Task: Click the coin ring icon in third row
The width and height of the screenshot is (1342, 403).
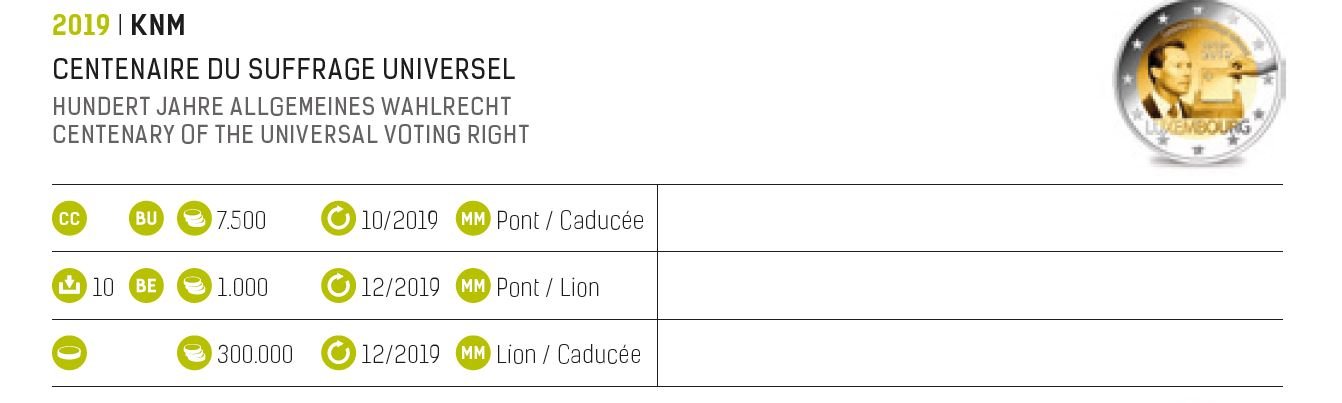Action: pyautogui.click(x=69, y=354)
